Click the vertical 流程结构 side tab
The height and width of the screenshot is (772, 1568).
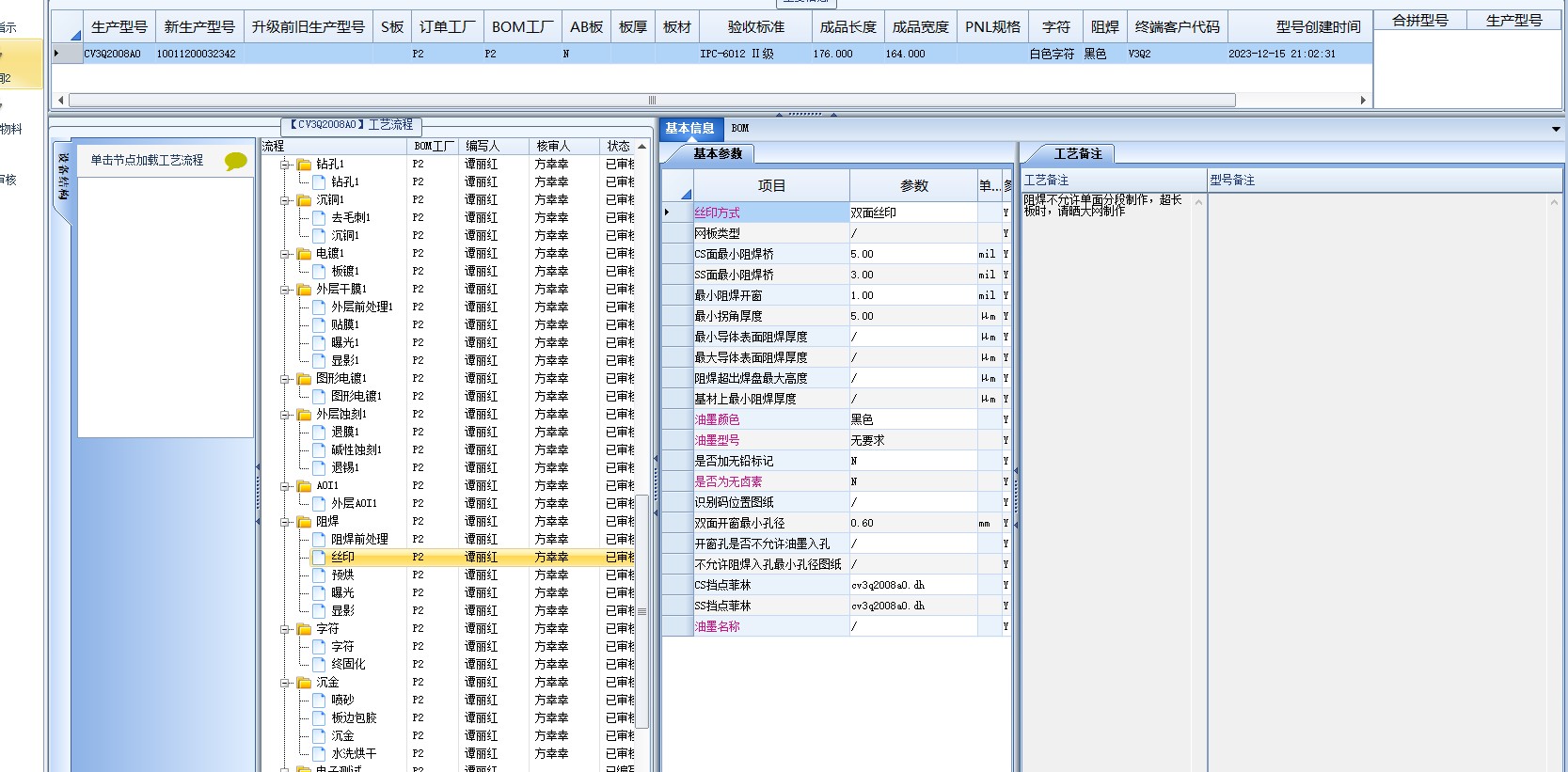pos(63,176)
